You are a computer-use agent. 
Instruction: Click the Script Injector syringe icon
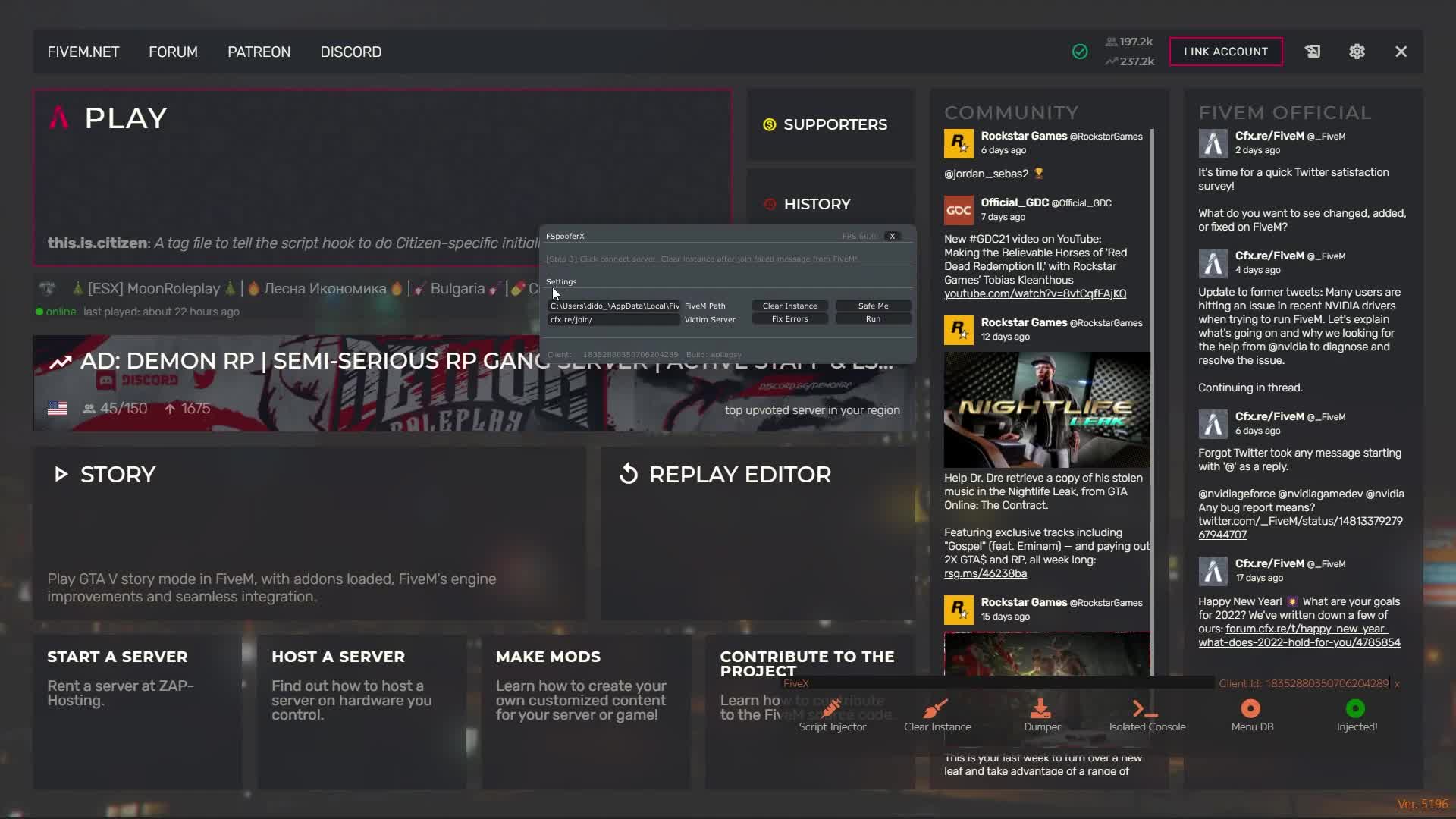pyautogui.click(x=832, y=709)
